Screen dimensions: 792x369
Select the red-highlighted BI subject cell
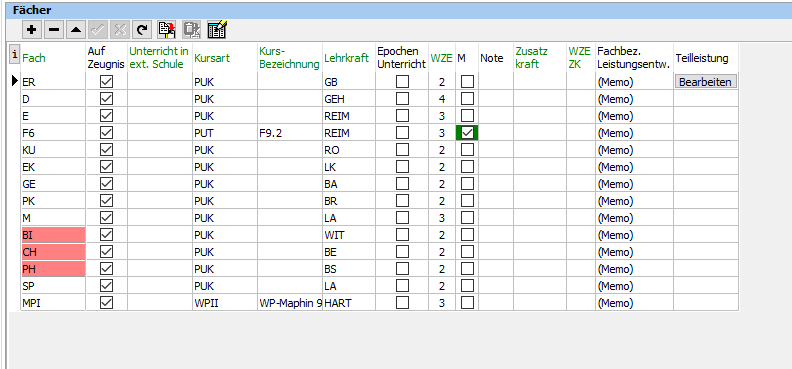[54, 235]
